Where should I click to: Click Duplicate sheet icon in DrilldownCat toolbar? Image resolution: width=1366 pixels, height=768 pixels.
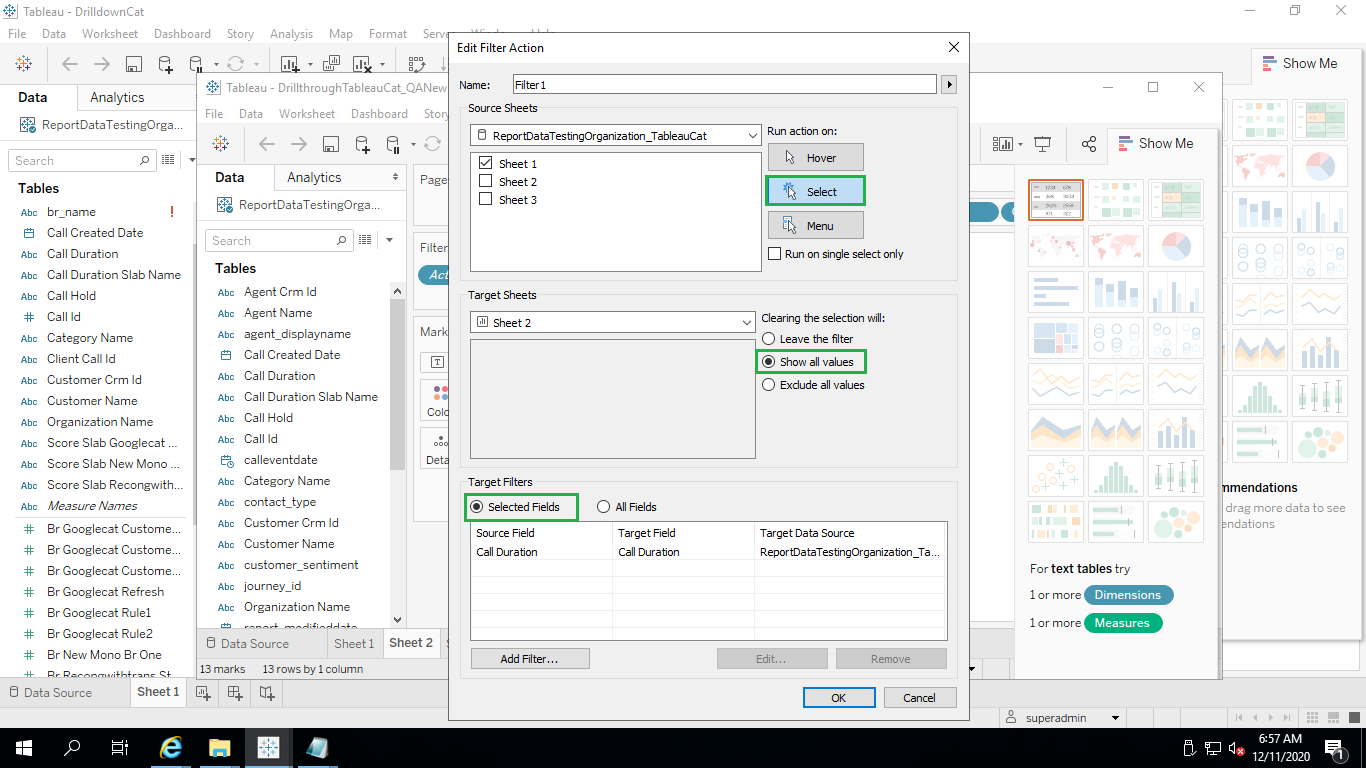coord(332,64)
